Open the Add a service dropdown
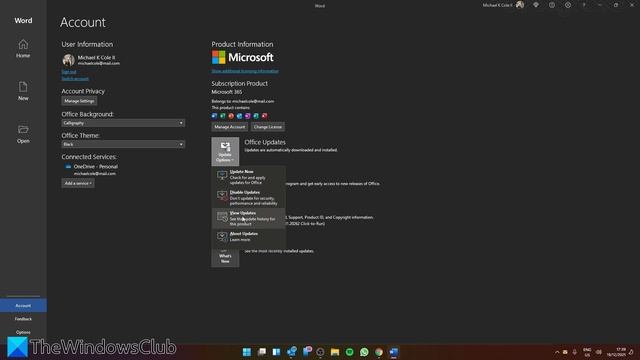The width and height of the screenshot is (640, 360). click(x=78, y=183)
